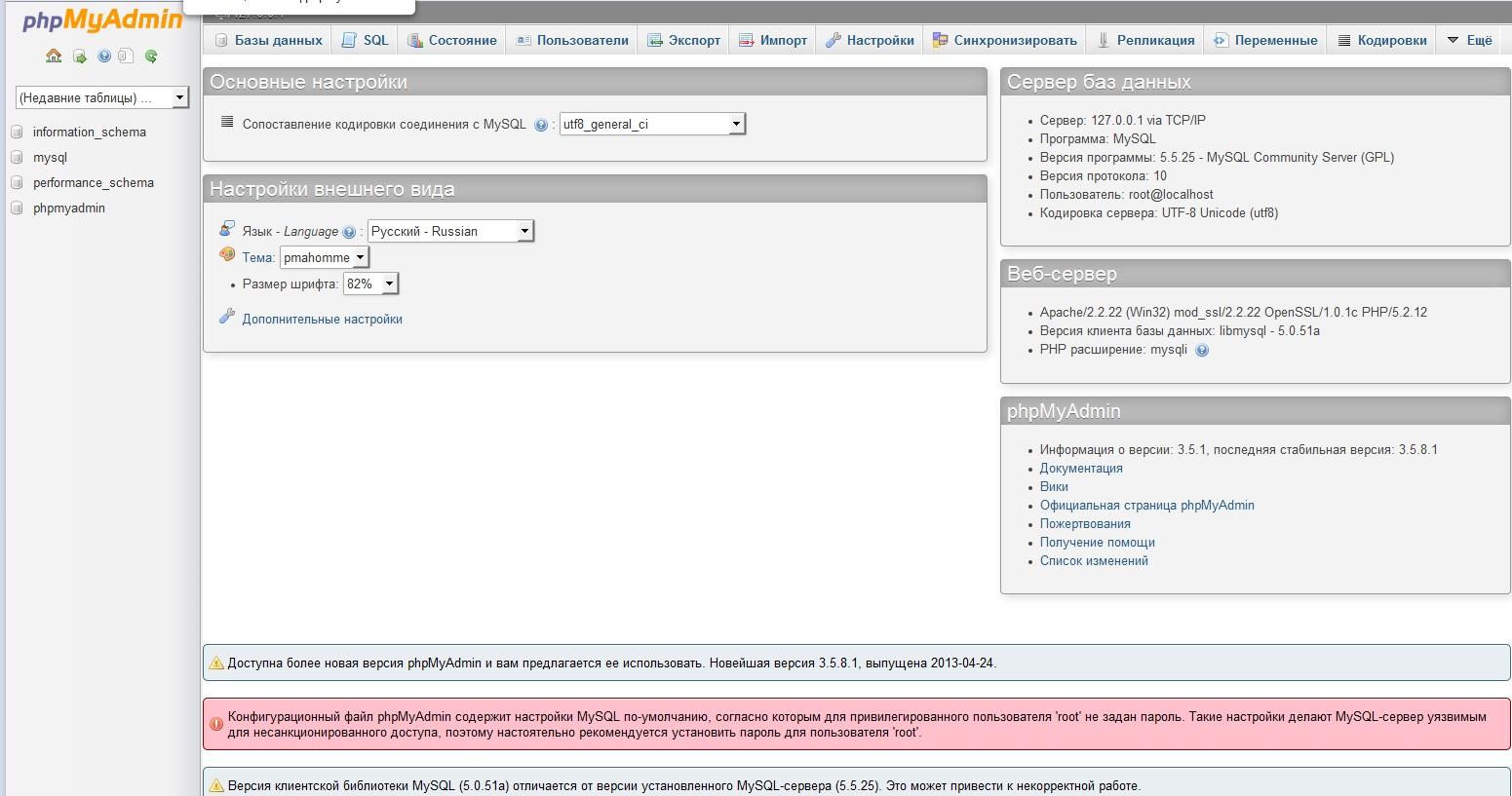
Task: Expand the Ещё tab menu
Action: point(1468,40)
